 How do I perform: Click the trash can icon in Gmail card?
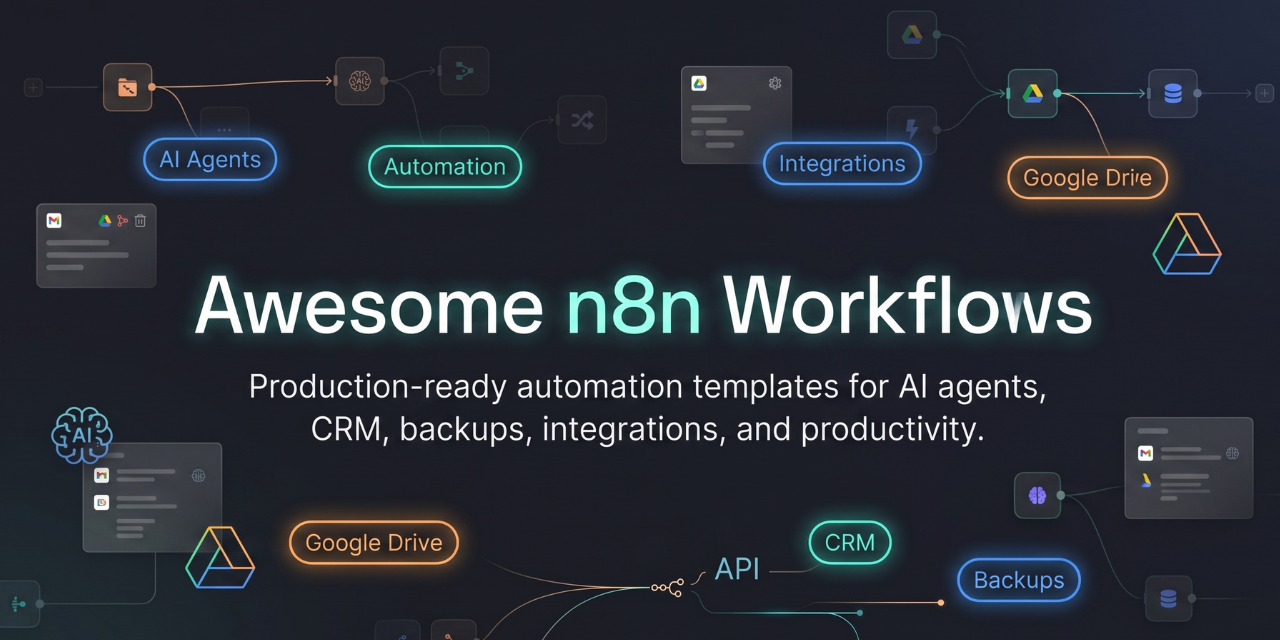pyautogui.click(x=140, y=220)
